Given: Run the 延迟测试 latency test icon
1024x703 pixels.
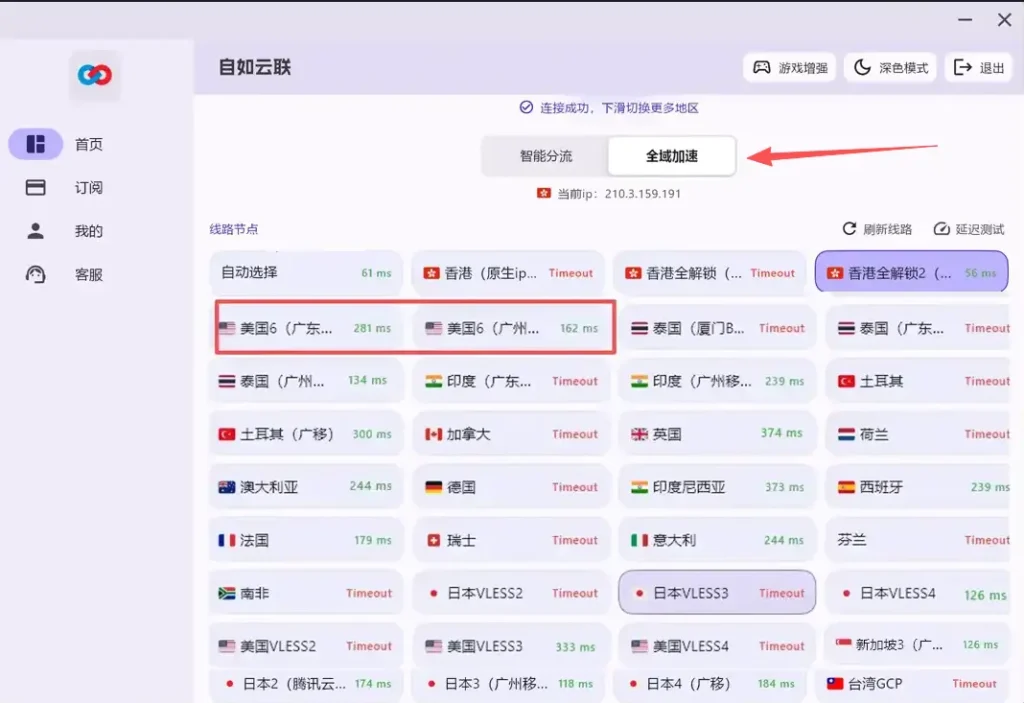Looking at the screenshot, I should [x=941, y=228].
